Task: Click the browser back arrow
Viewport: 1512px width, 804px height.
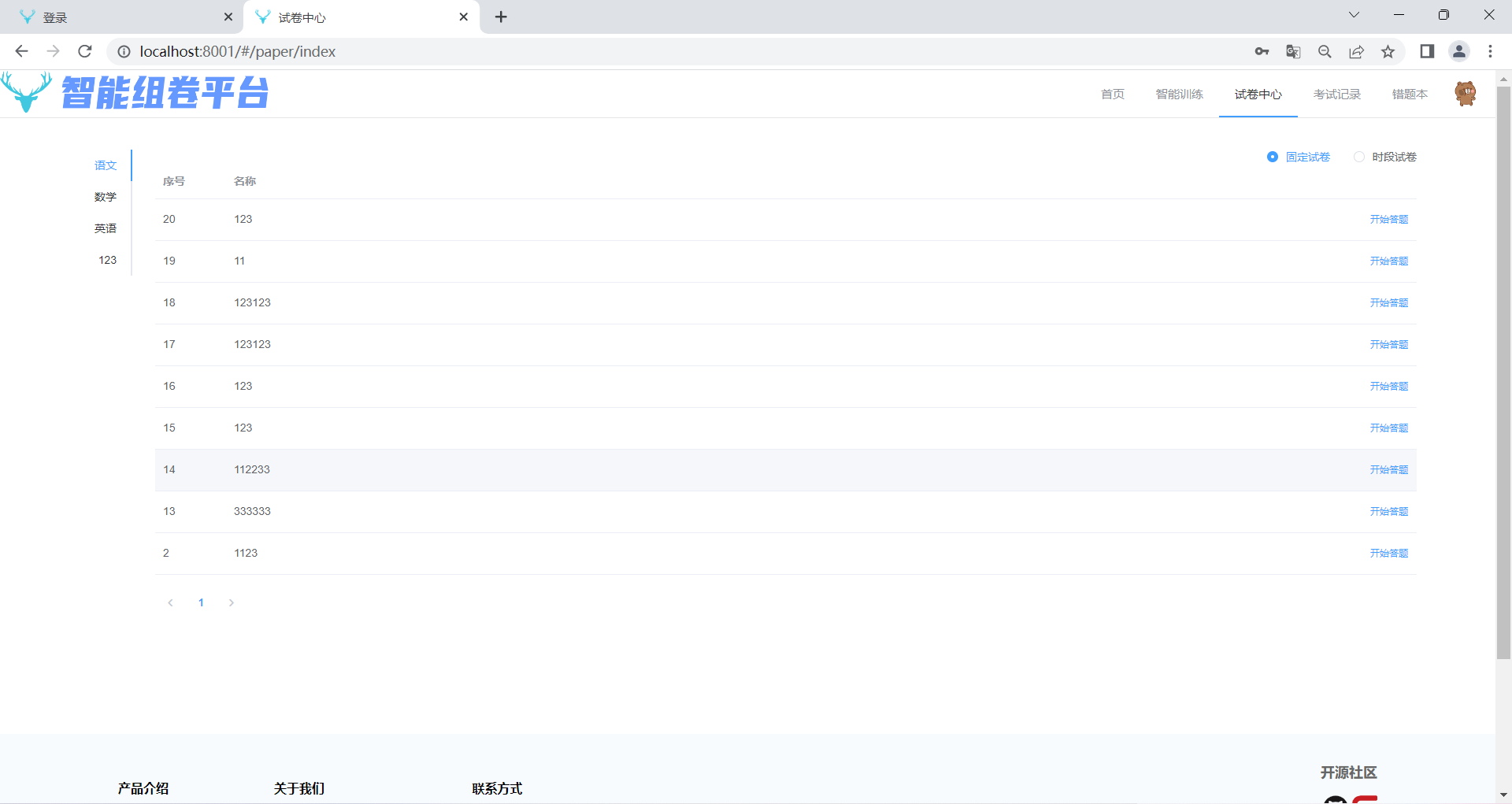Action: click(x=21, y=51)
